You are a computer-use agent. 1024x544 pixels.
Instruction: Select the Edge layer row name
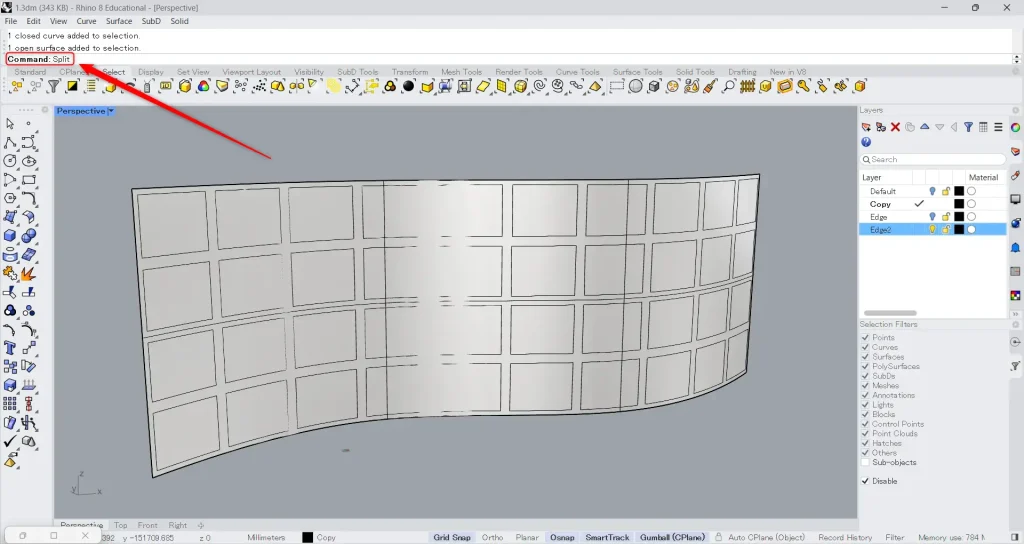878,217
